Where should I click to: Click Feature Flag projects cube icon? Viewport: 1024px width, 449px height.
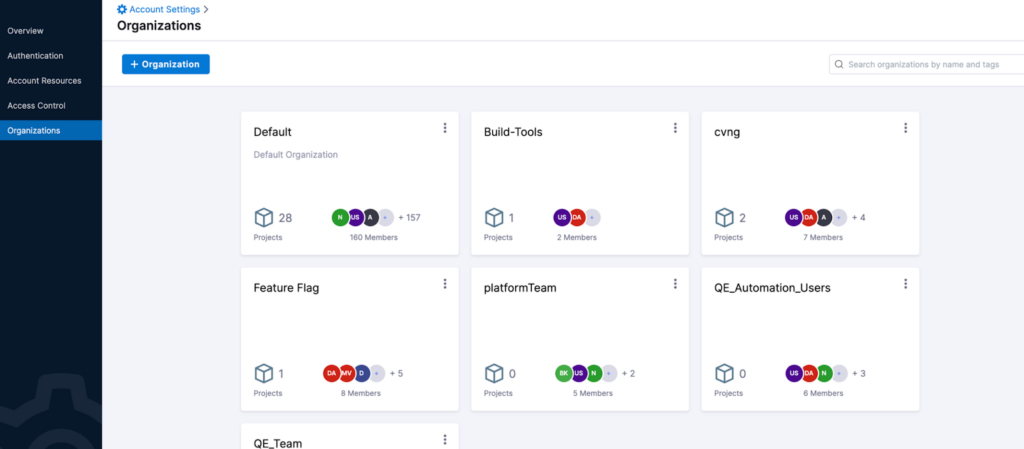[263, 373]
